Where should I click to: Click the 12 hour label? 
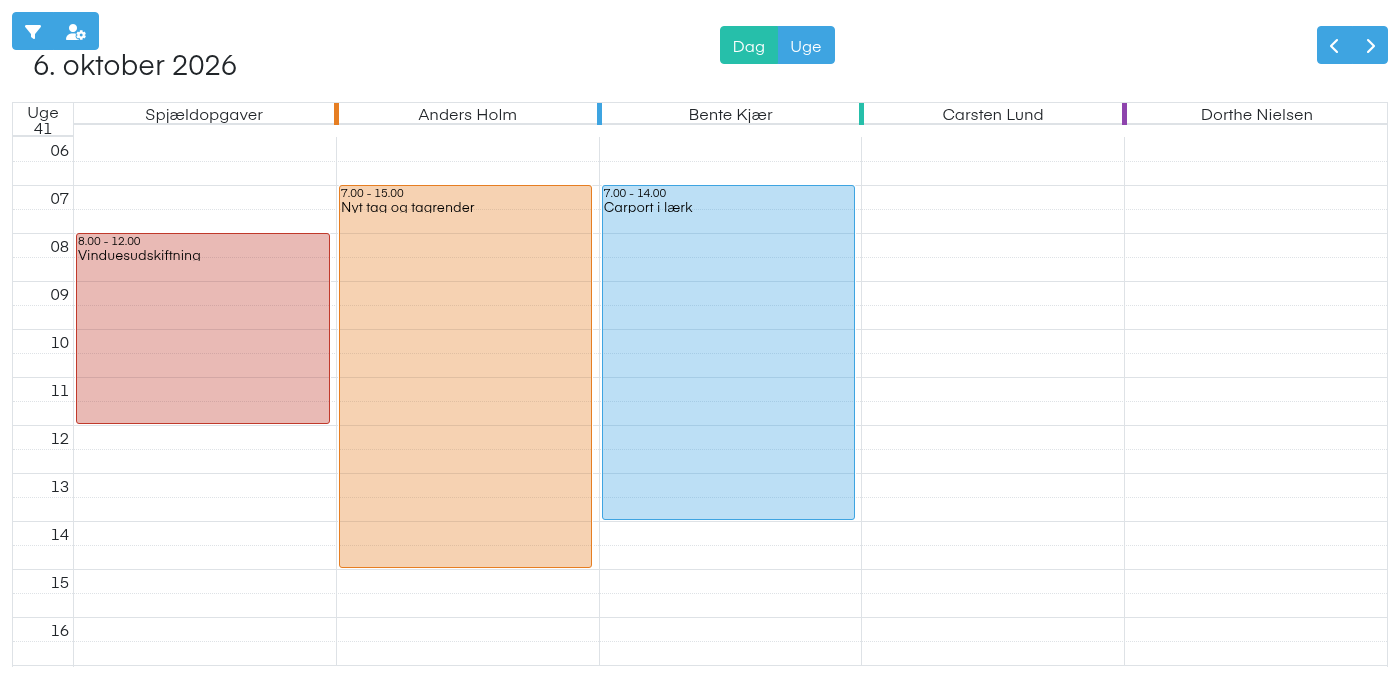point(60,439)
